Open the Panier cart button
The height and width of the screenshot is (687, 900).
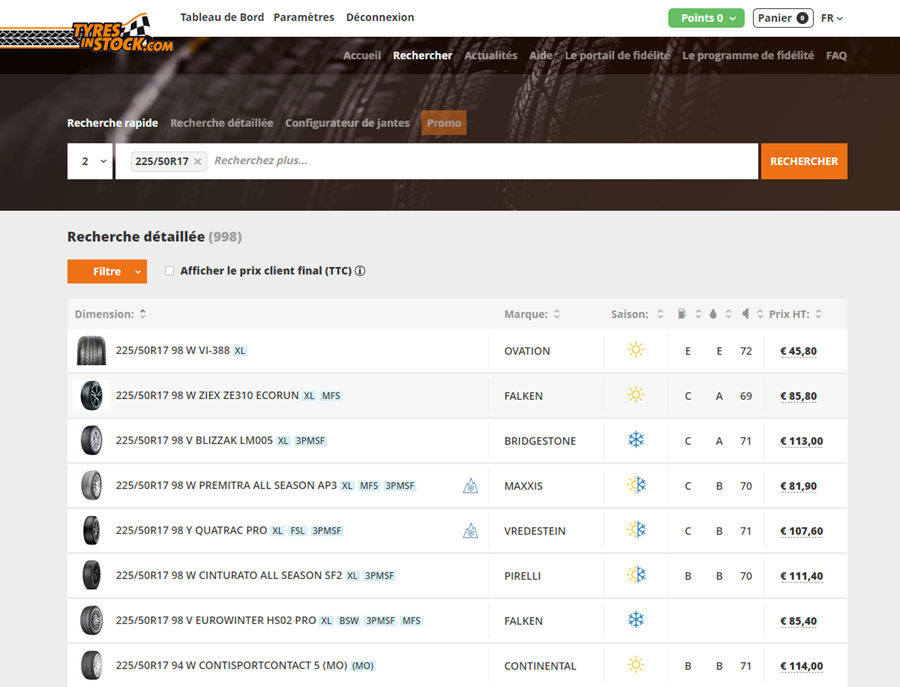pyautogui.click(x=783, y=18)
